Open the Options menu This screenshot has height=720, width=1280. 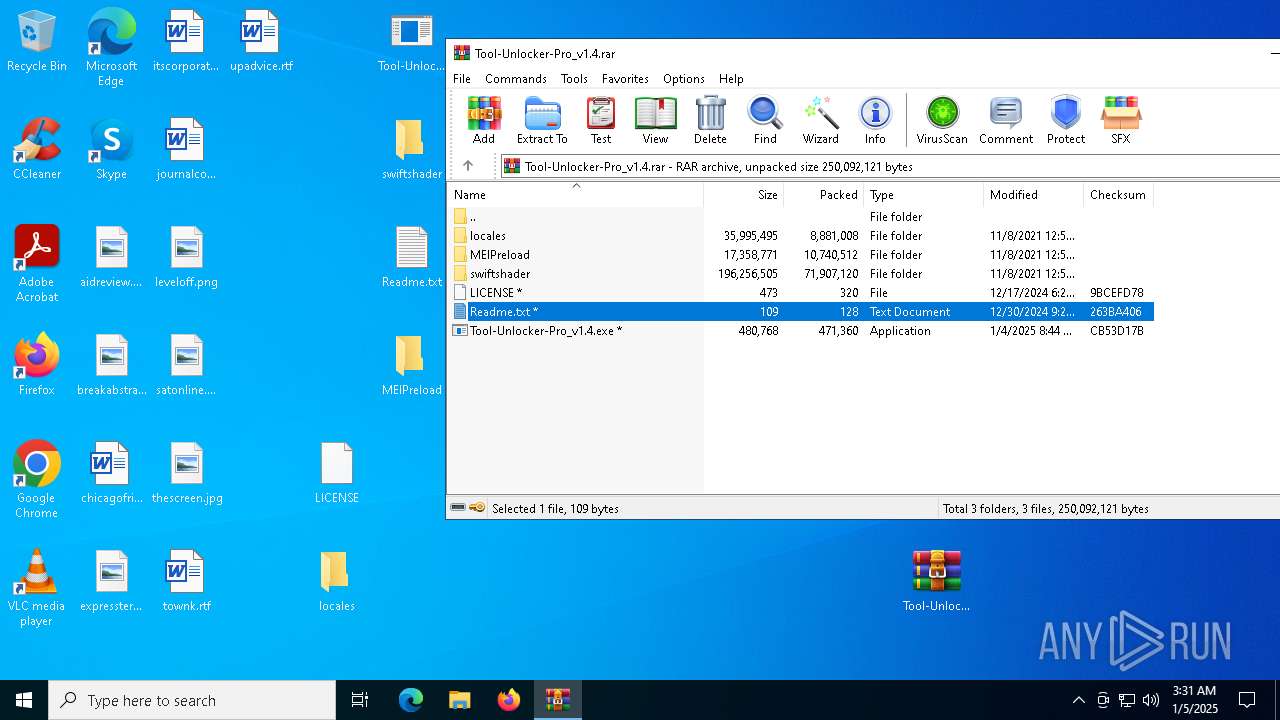click(x=684, y=78)
